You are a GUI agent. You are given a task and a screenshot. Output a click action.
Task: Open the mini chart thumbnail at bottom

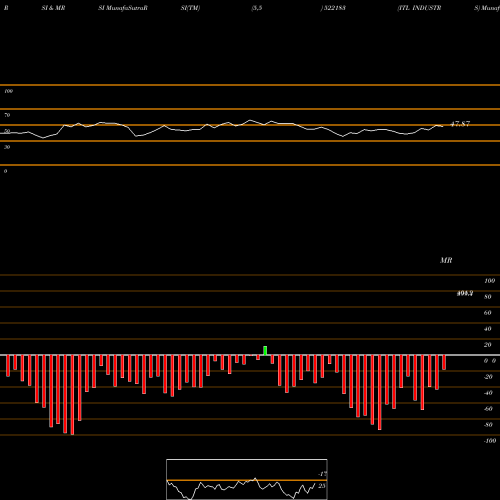click(247, 479)
